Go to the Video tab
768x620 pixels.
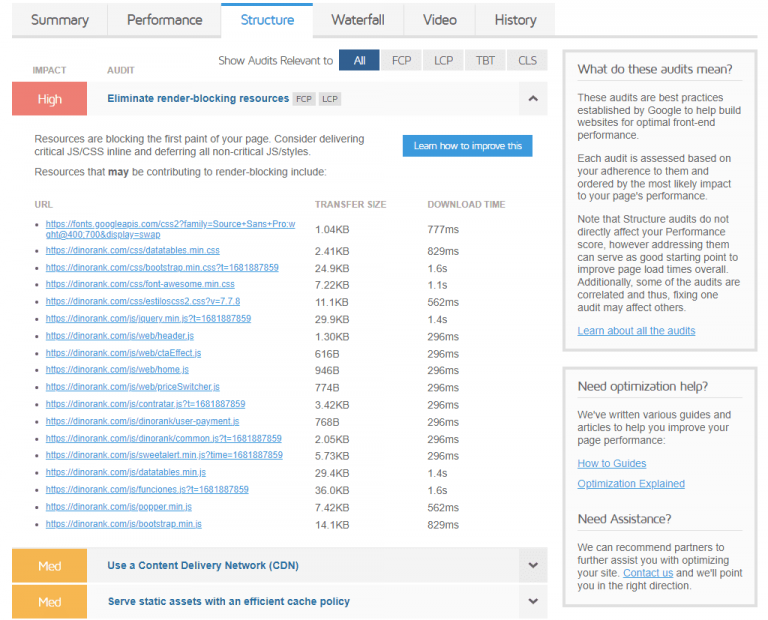click(x=440, y=20)
